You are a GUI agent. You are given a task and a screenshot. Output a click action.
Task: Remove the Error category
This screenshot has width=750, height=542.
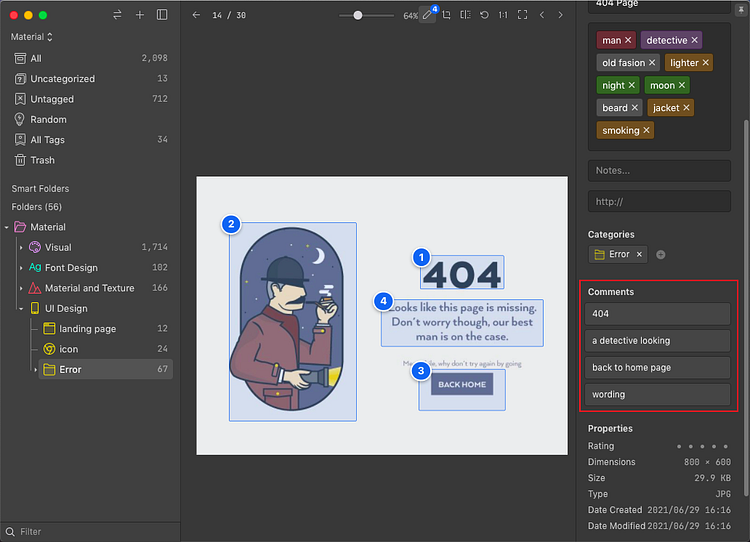(639, 254)
